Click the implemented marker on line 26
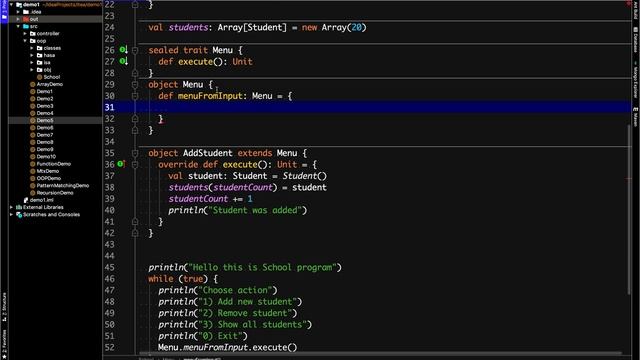 123,50
